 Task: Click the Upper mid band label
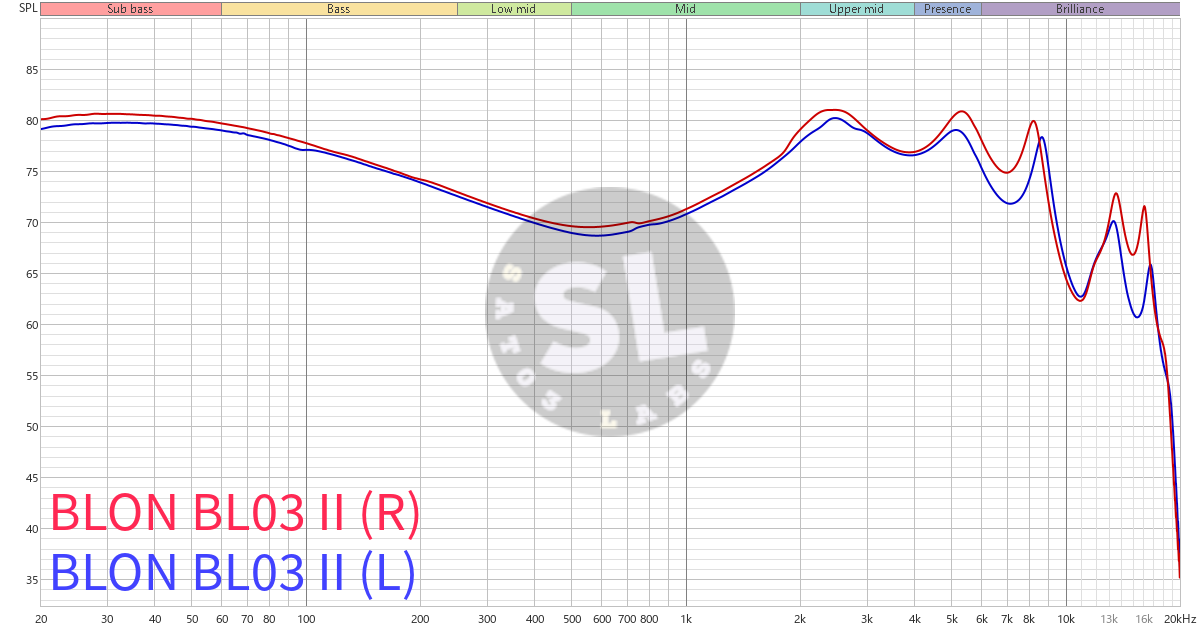tap(857, 9)
